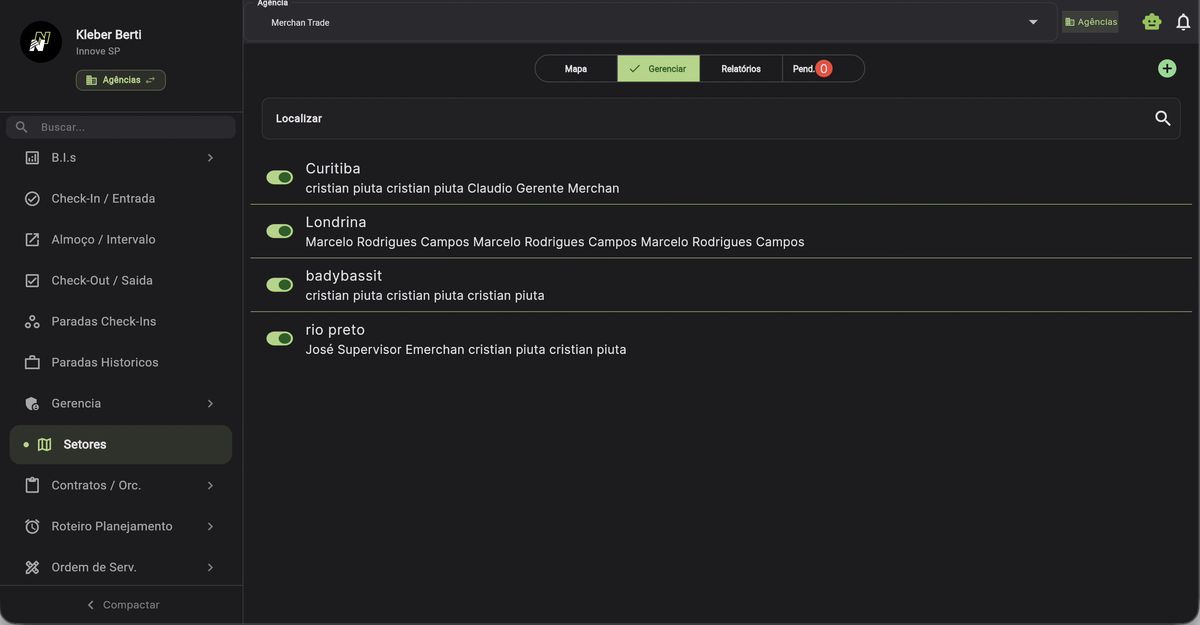Viewport: 1200px width, 625px height.
Task: Expand the B.I.s sidebar menu
Action: click(x=120, y=158)
